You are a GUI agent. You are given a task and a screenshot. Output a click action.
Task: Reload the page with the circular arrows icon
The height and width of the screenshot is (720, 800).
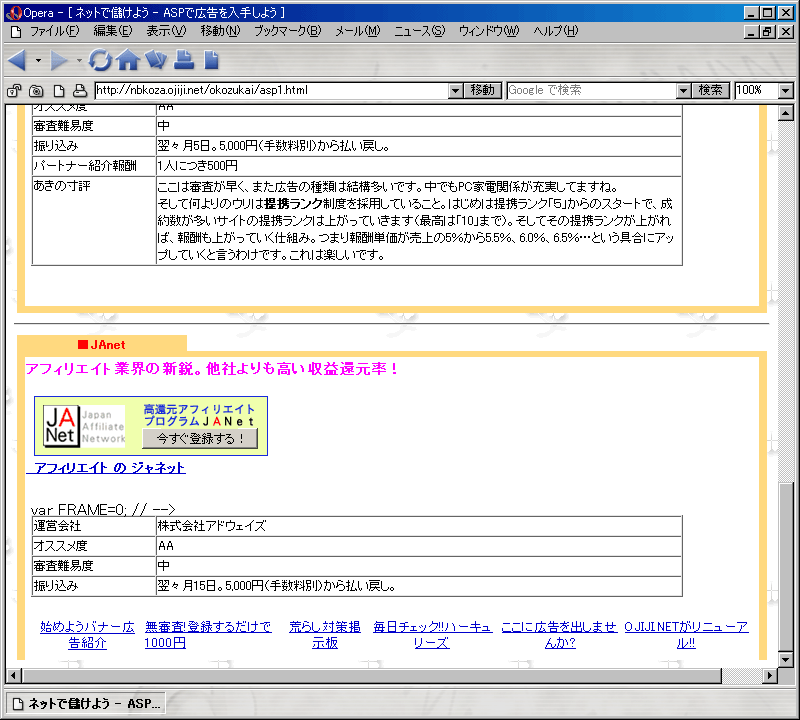click(x=99, y=60)
